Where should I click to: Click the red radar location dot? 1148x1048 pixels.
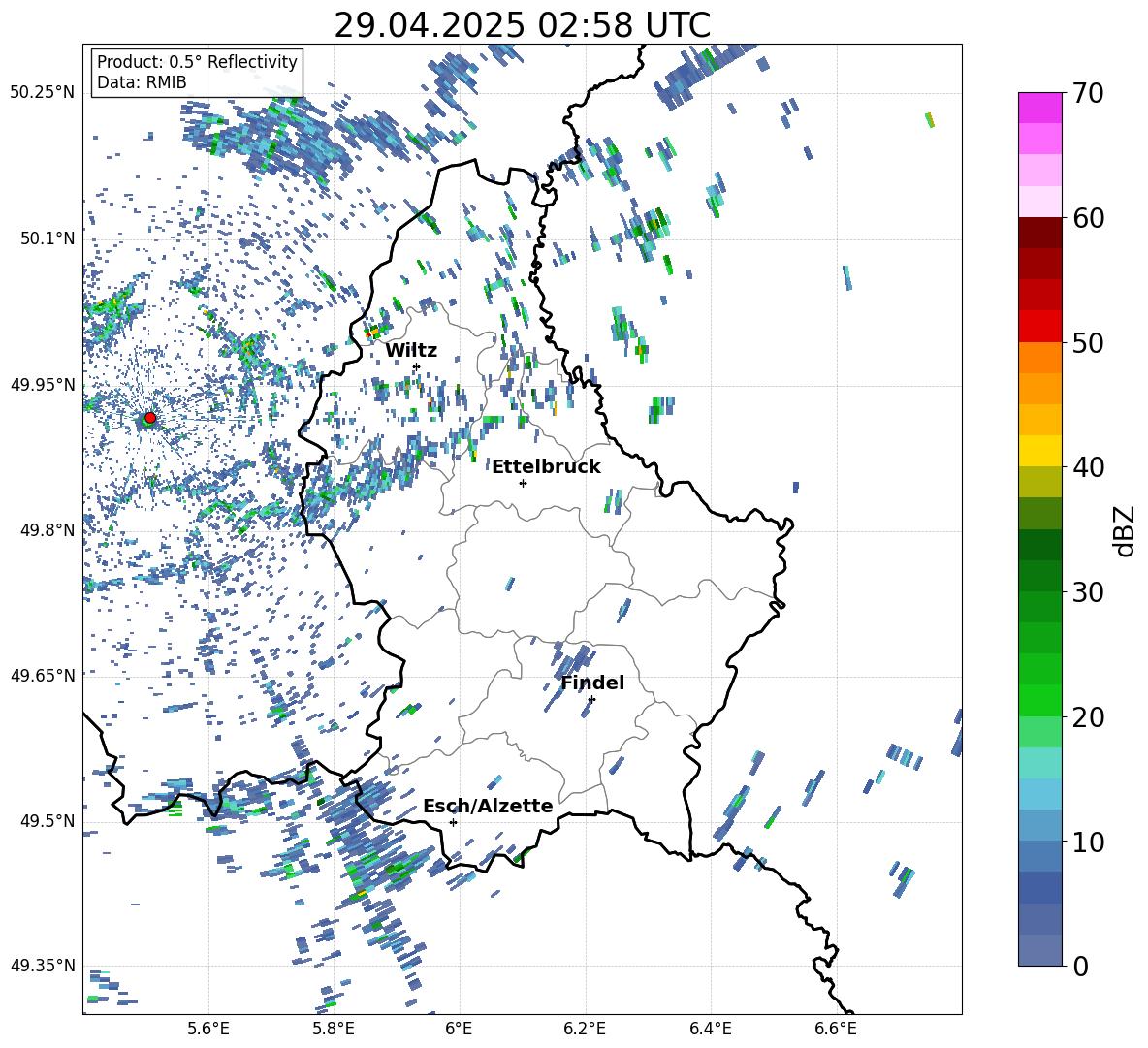150,418
